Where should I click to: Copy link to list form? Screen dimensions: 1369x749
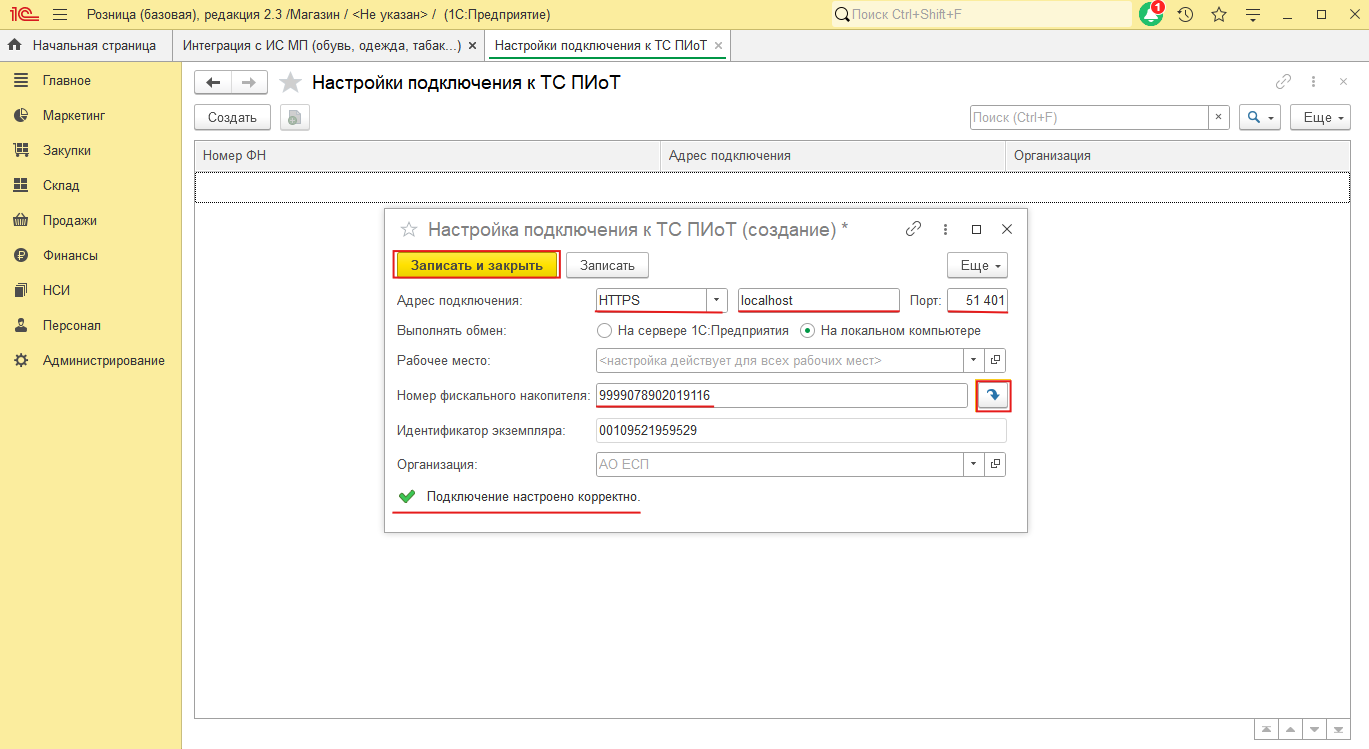click(x=1284, y=83)
